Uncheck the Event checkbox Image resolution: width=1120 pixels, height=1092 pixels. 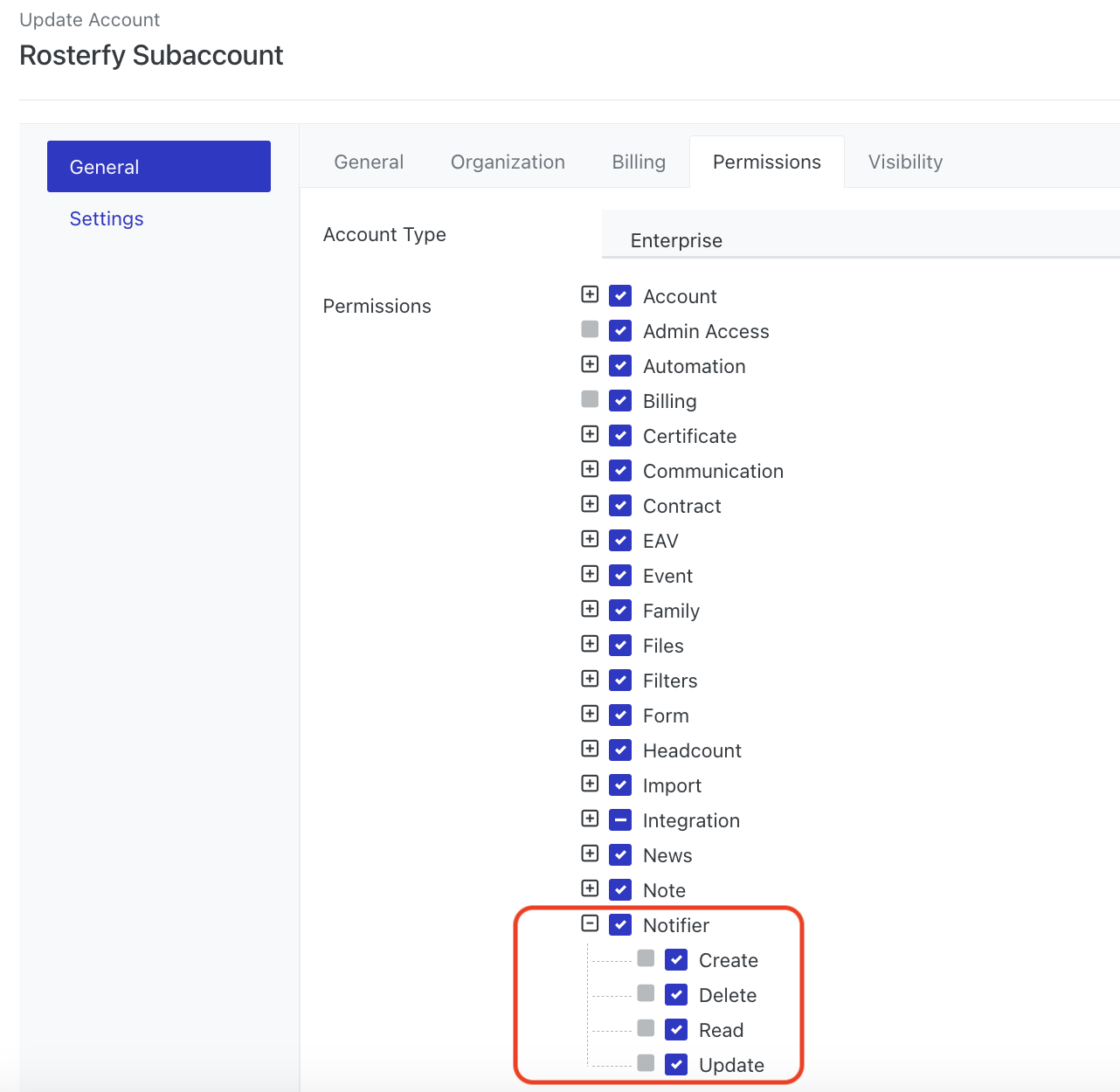620,575
